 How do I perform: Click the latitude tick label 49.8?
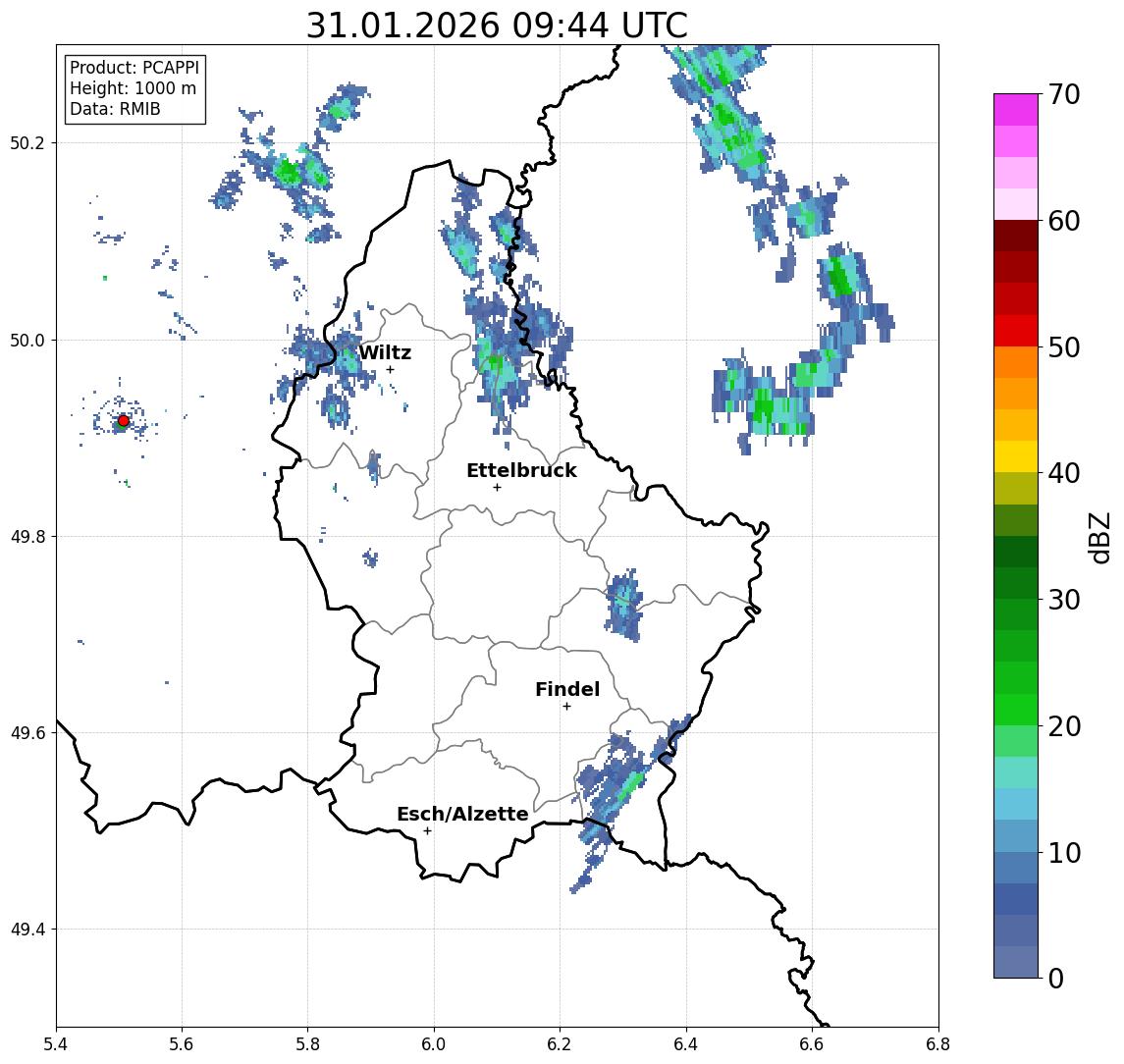pos(27,536)
